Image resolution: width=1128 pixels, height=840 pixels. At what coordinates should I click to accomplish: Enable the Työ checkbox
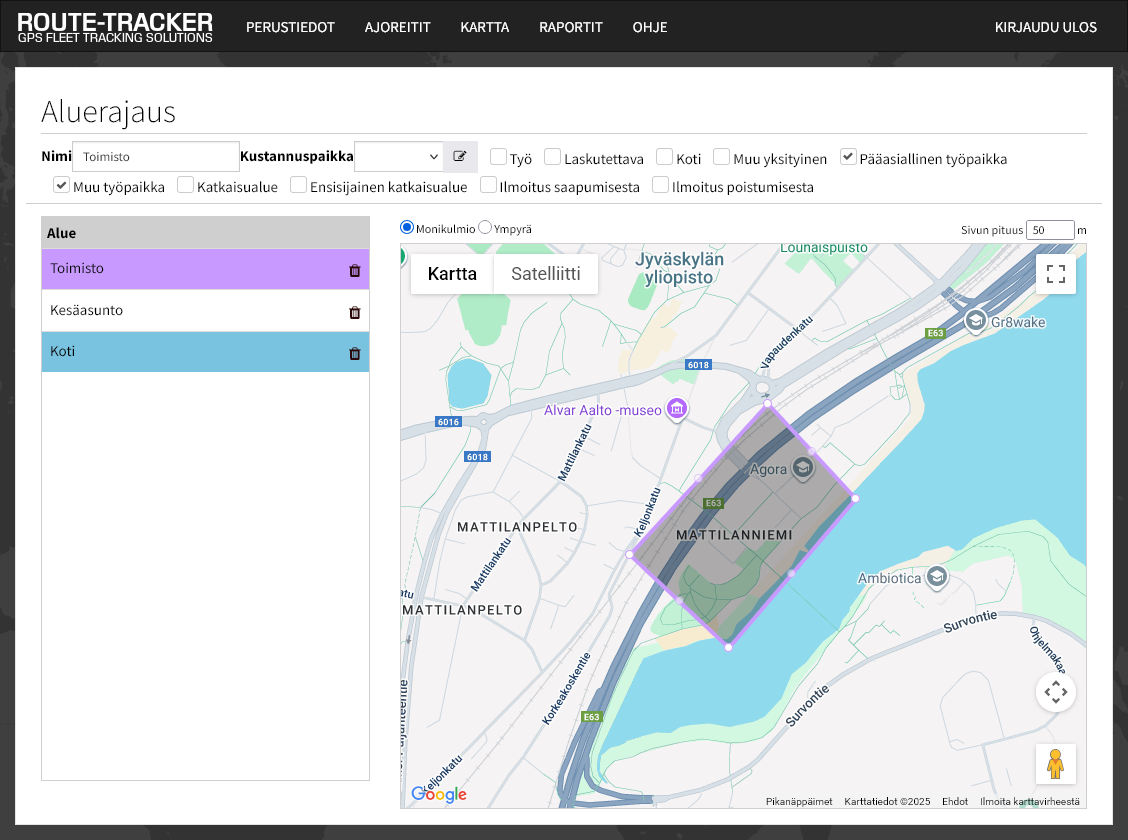[498, 157]
